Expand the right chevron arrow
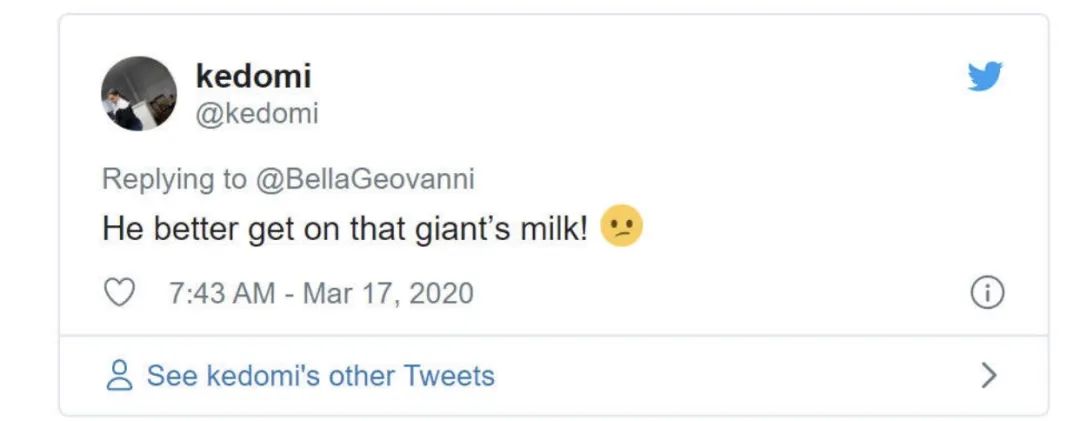The height and width of the screenshot is (421, 1080). pos(988,376)
